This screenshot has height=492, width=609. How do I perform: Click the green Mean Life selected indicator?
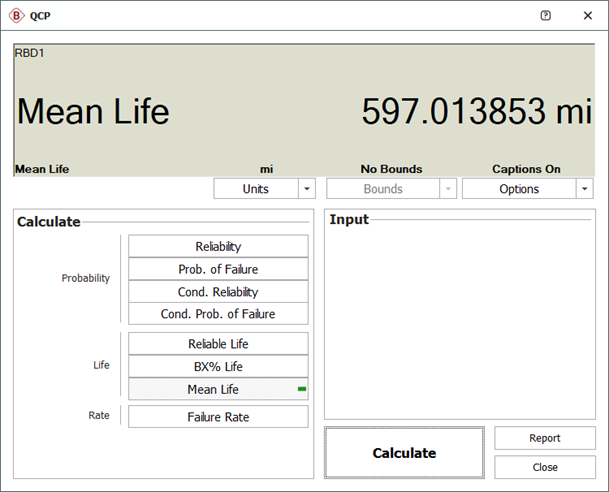click(x=301, y=389)
